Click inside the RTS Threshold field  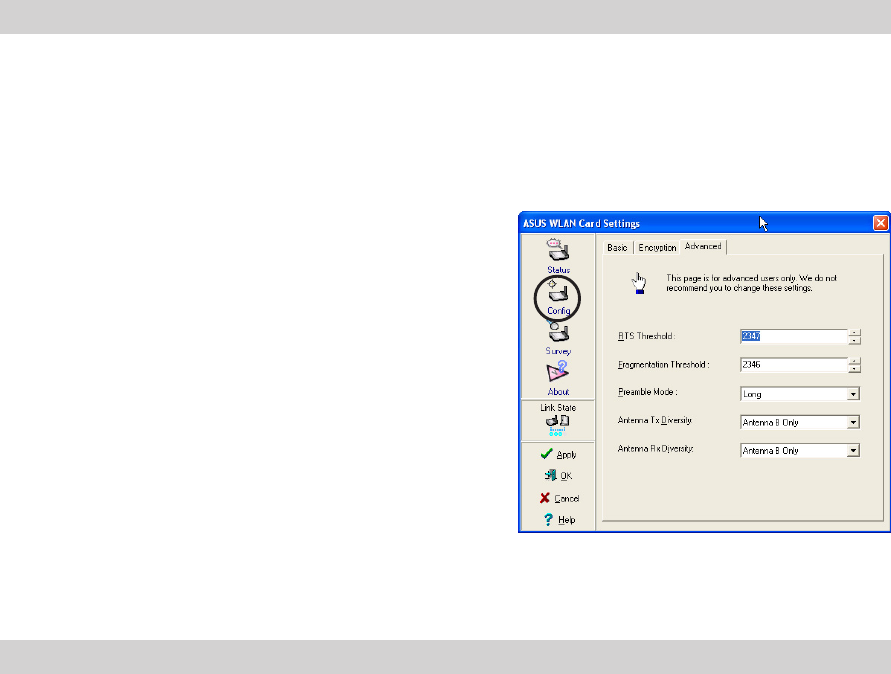[x=794, y=336]
